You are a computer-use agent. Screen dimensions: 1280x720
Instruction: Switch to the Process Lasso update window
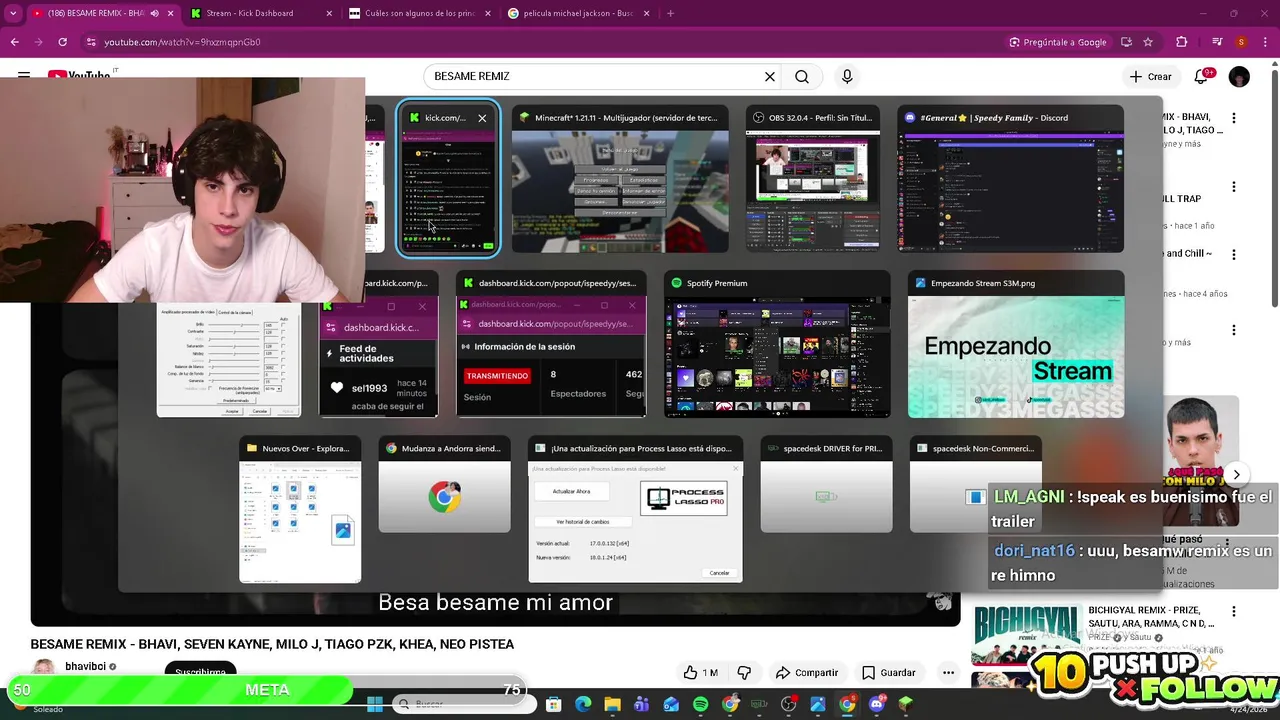(636, 510)
